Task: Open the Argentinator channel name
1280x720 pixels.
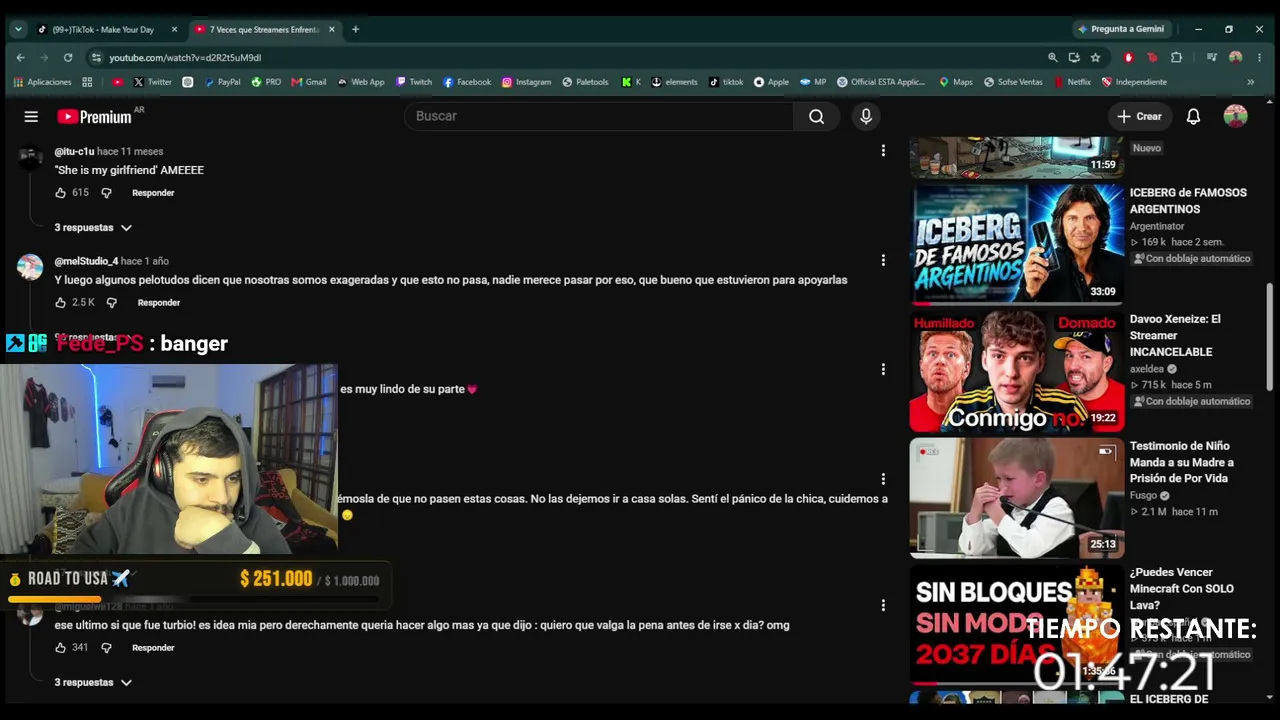Action: tap(1157, 226)
